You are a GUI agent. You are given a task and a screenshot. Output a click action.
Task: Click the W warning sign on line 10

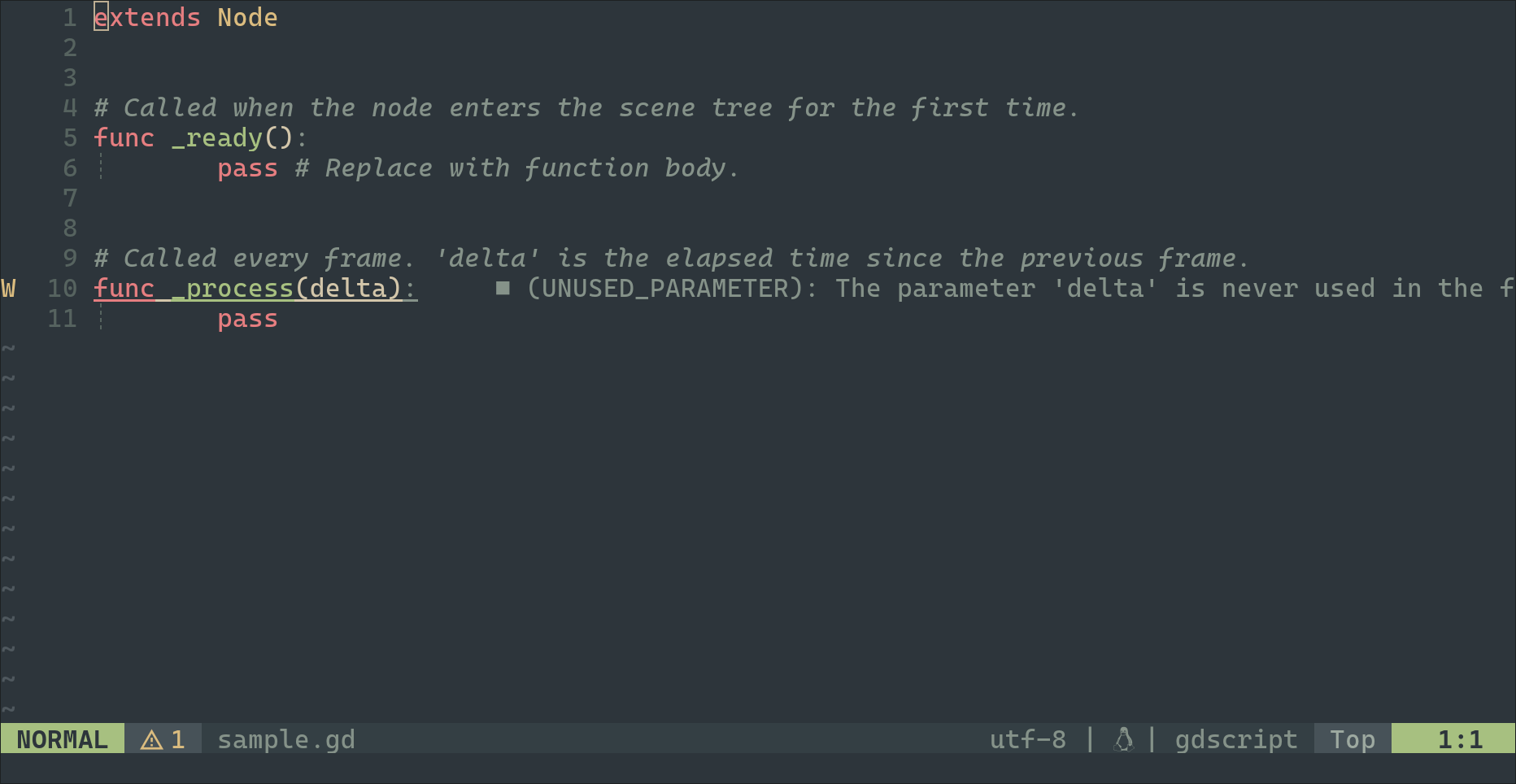pyautogui.click(x=8, y=289)
